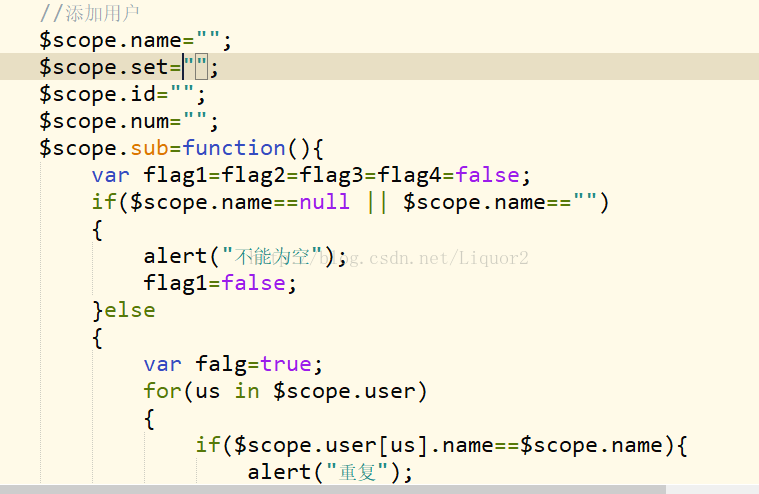This screenshot has width=759, height=494.
Task: Click the alert("不能为空") statement
Action: click(x=245, y=256)
